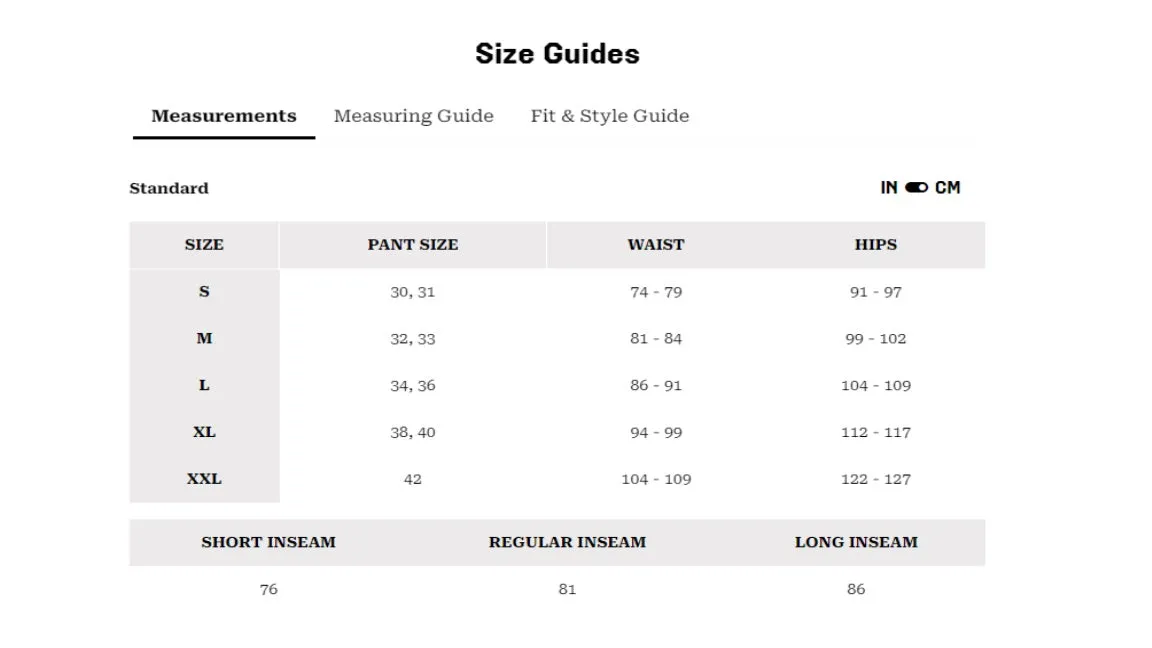Click the Size Guides heading
This screenshot has height=648, width=1152.
(x=558, y=54)
